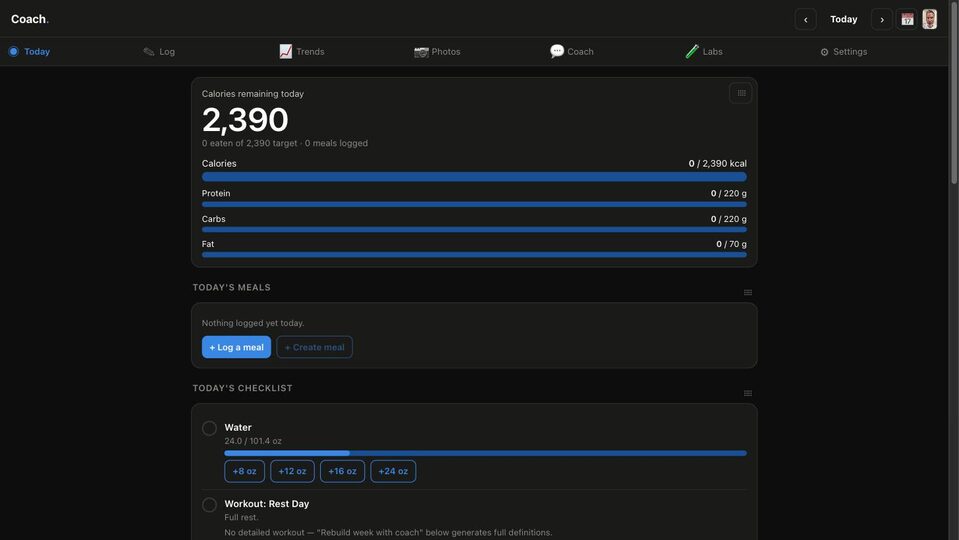
Task: Click the Coach speech bubble icon
Action: point(557,51)
